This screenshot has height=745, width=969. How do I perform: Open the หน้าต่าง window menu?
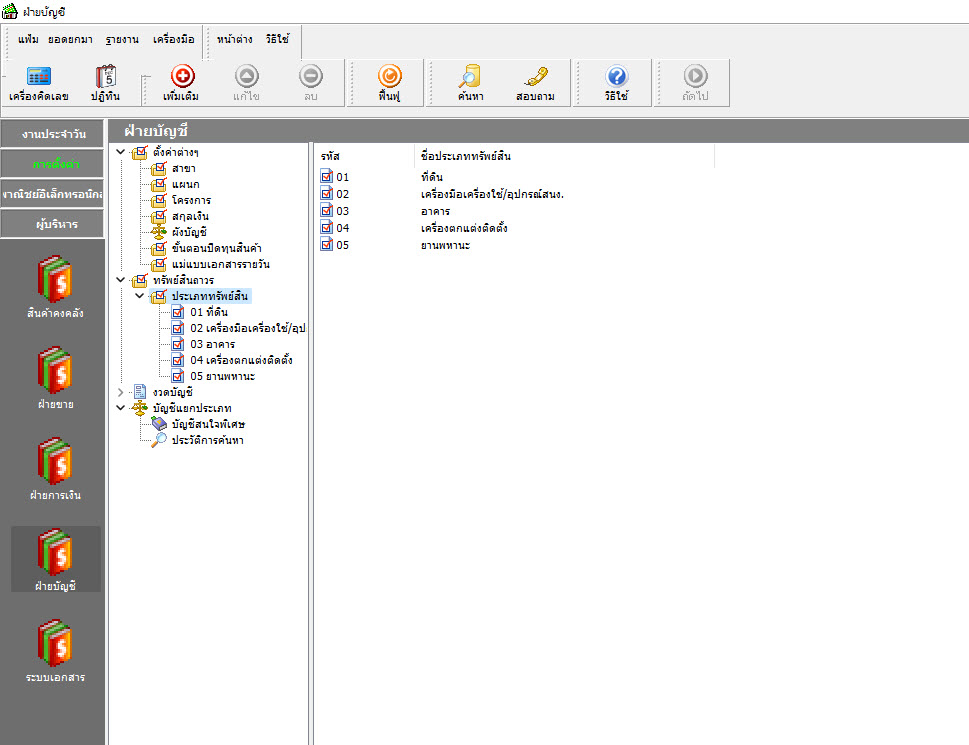click(x=234, y=40)
